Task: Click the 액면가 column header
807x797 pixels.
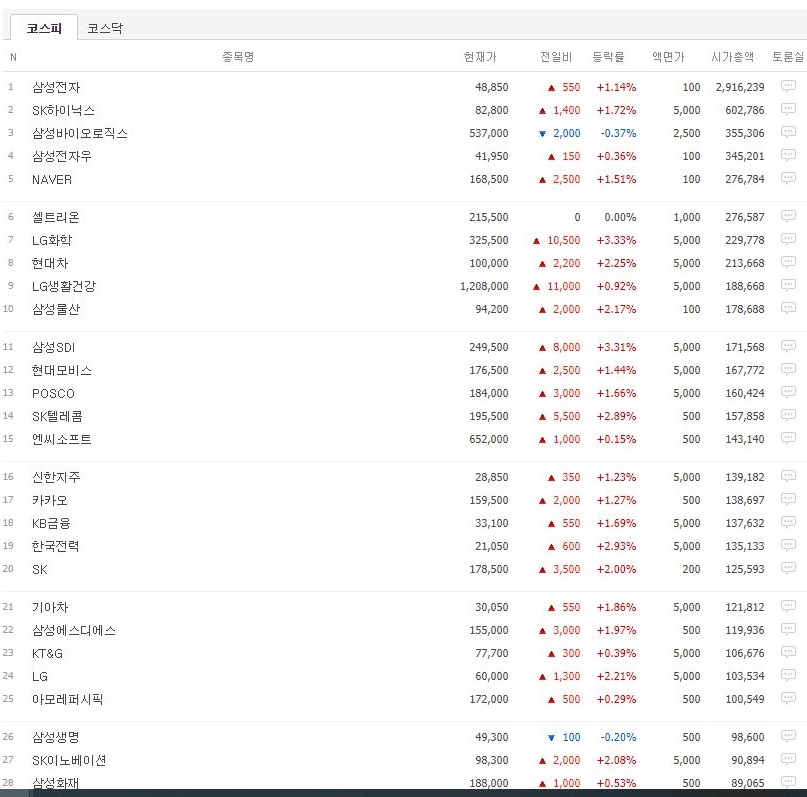Action: pos(668,57)
